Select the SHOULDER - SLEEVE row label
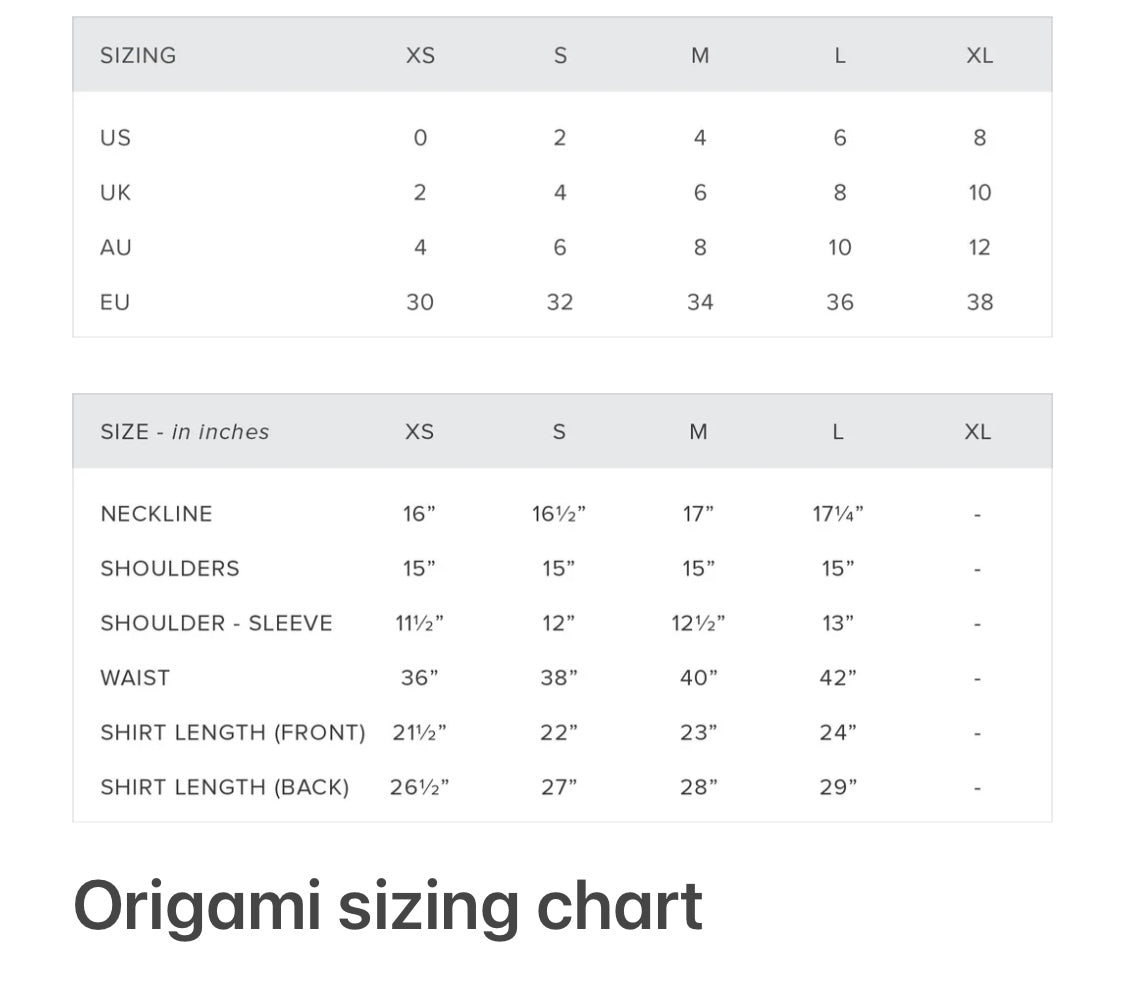This screenshot has width=1125, height=983. pos(216,624)
